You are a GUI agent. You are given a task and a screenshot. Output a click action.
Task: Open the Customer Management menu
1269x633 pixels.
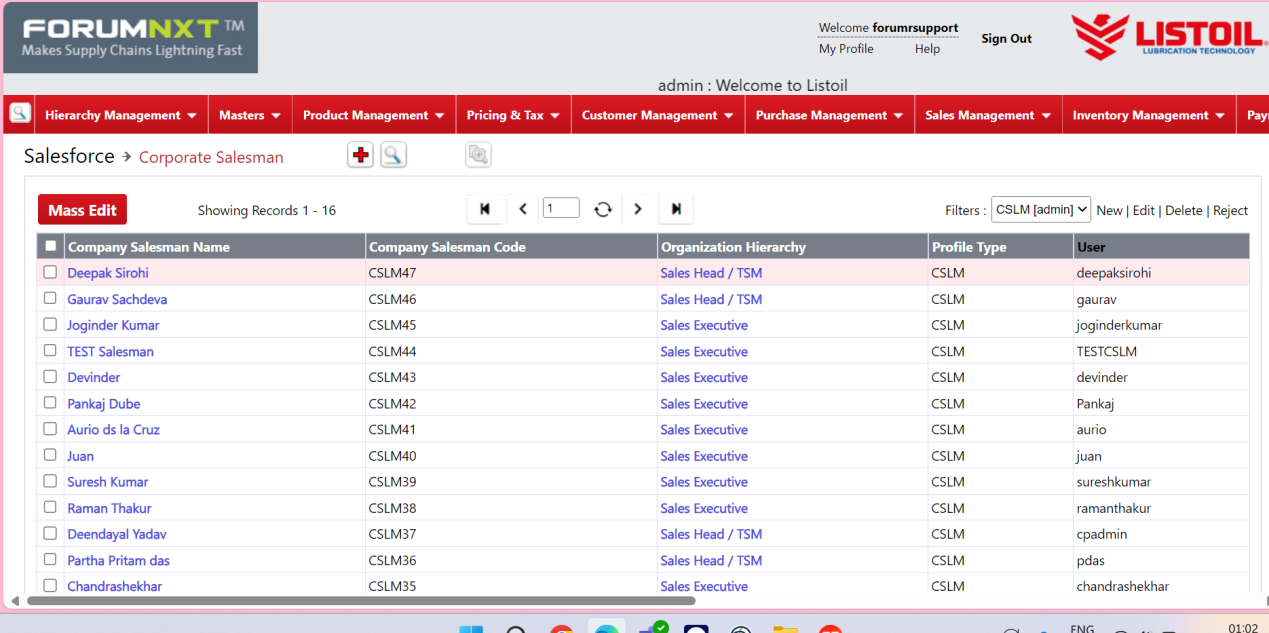658,115
